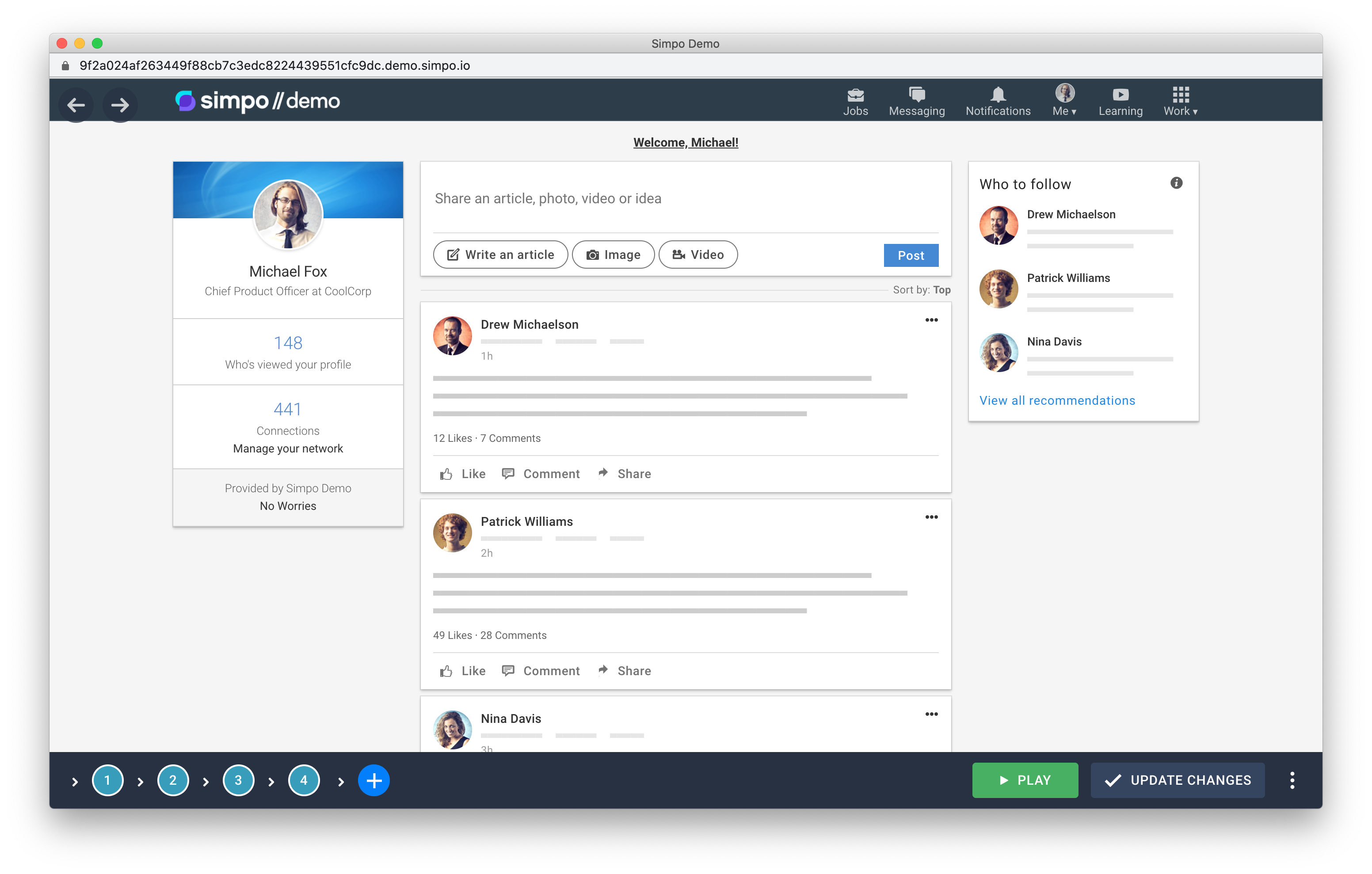
Task: Expand the first chevron in step bar
Action: click(x=75, y=782)
